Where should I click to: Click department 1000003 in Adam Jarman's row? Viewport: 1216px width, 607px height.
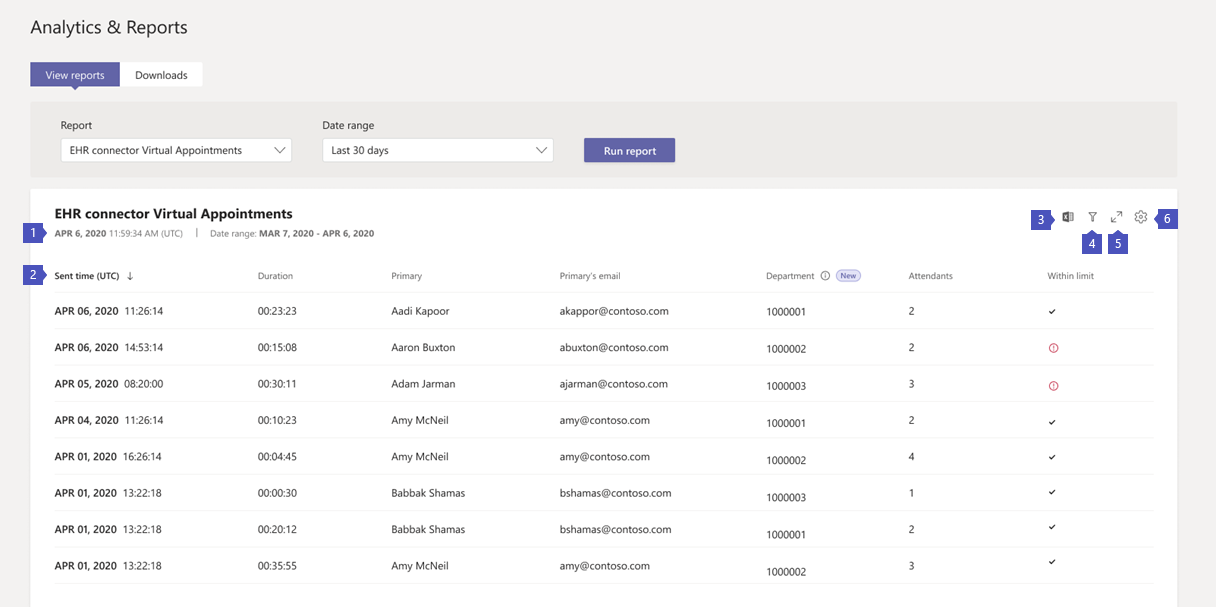tap(786, 385)
